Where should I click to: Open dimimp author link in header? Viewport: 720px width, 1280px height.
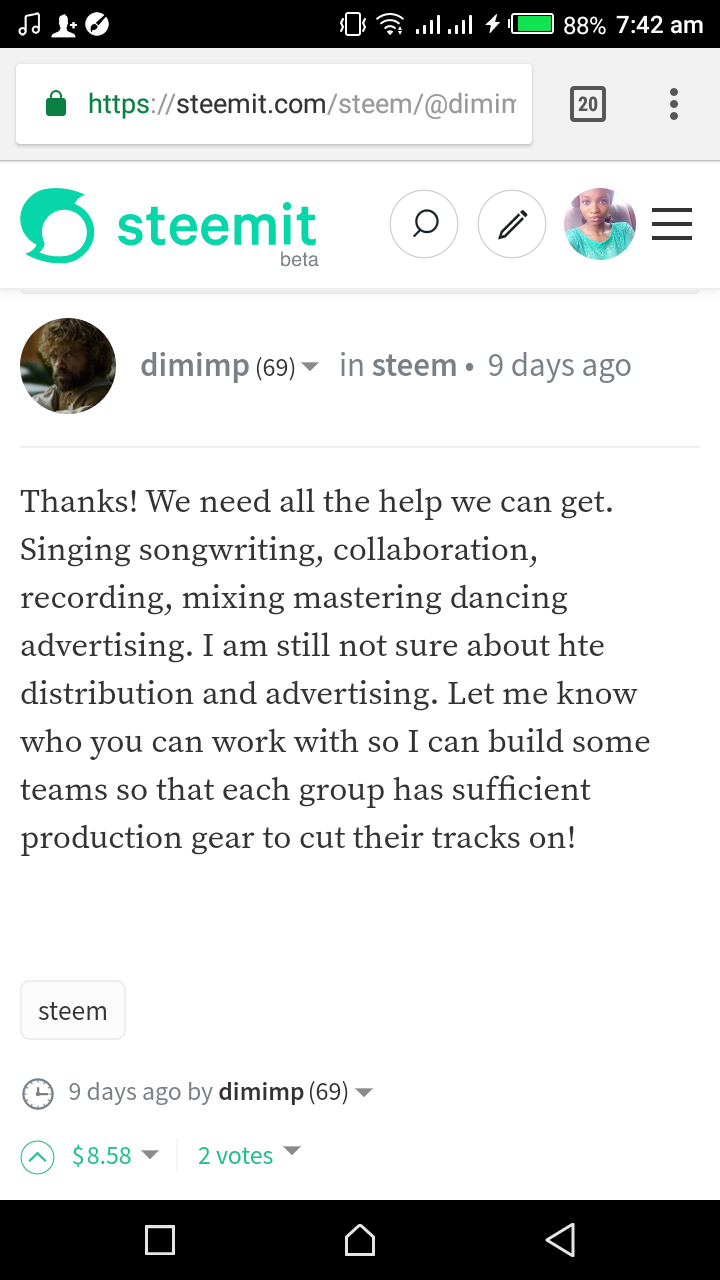(194, 366)
